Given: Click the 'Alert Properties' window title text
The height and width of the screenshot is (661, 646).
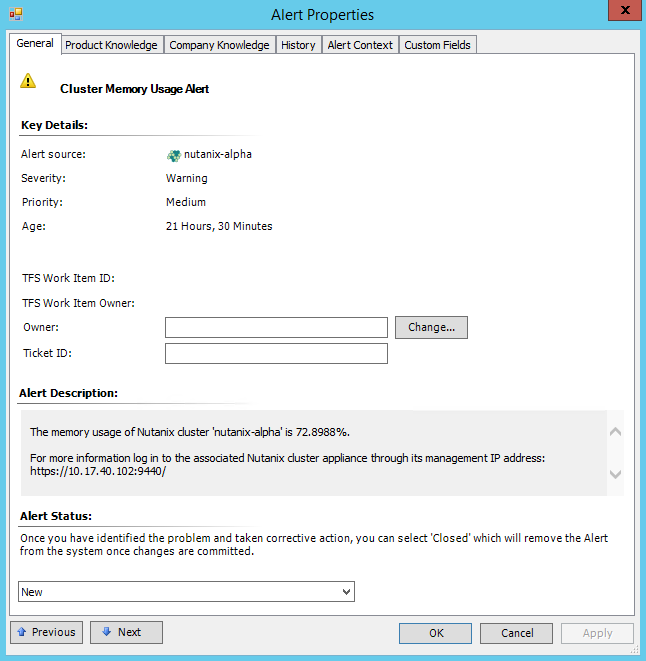Looking at the screenshot, I should point(323,15).
